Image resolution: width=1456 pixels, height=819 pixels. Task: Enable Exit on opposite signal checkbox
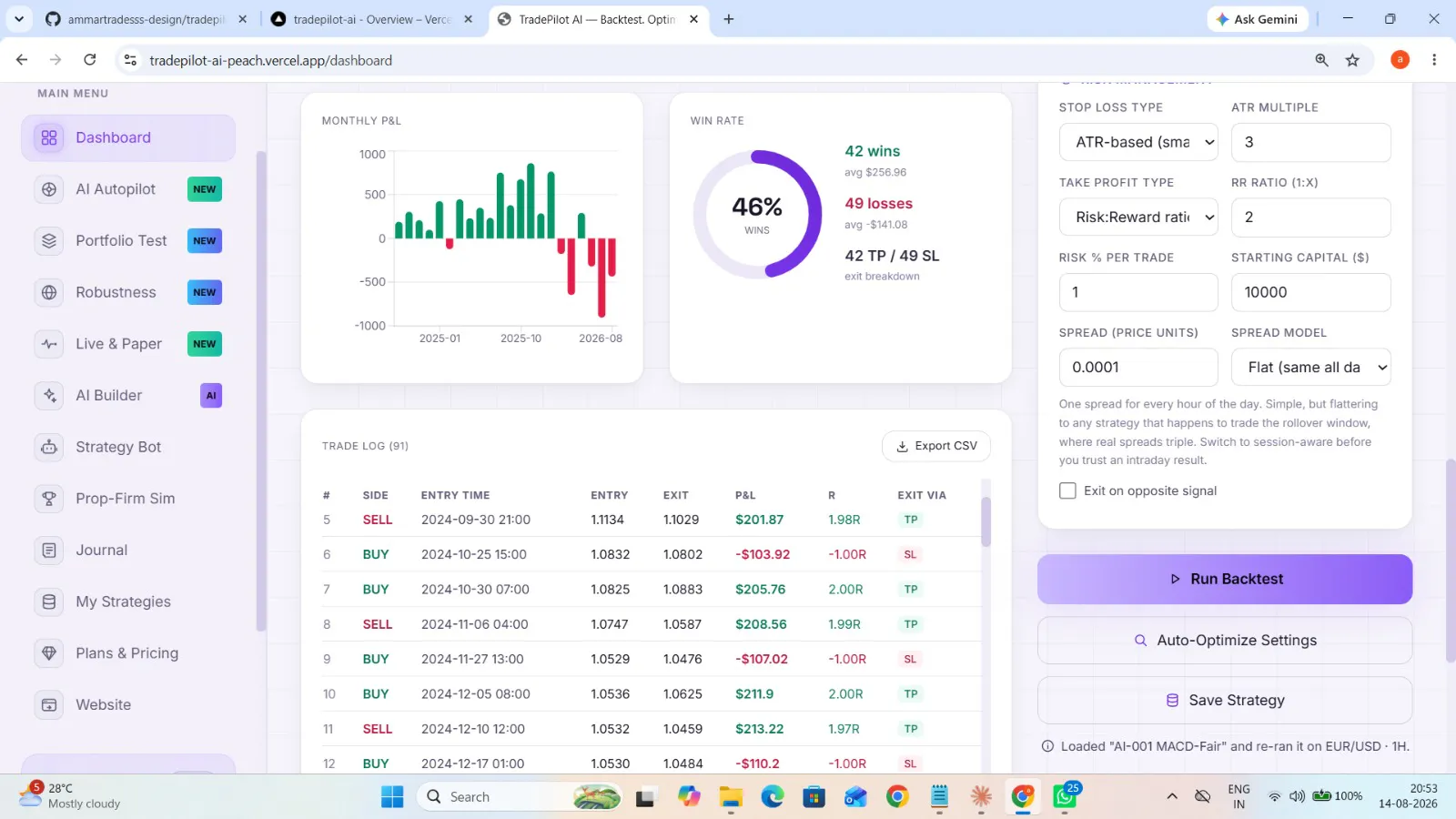click(x=1067, y=490)
